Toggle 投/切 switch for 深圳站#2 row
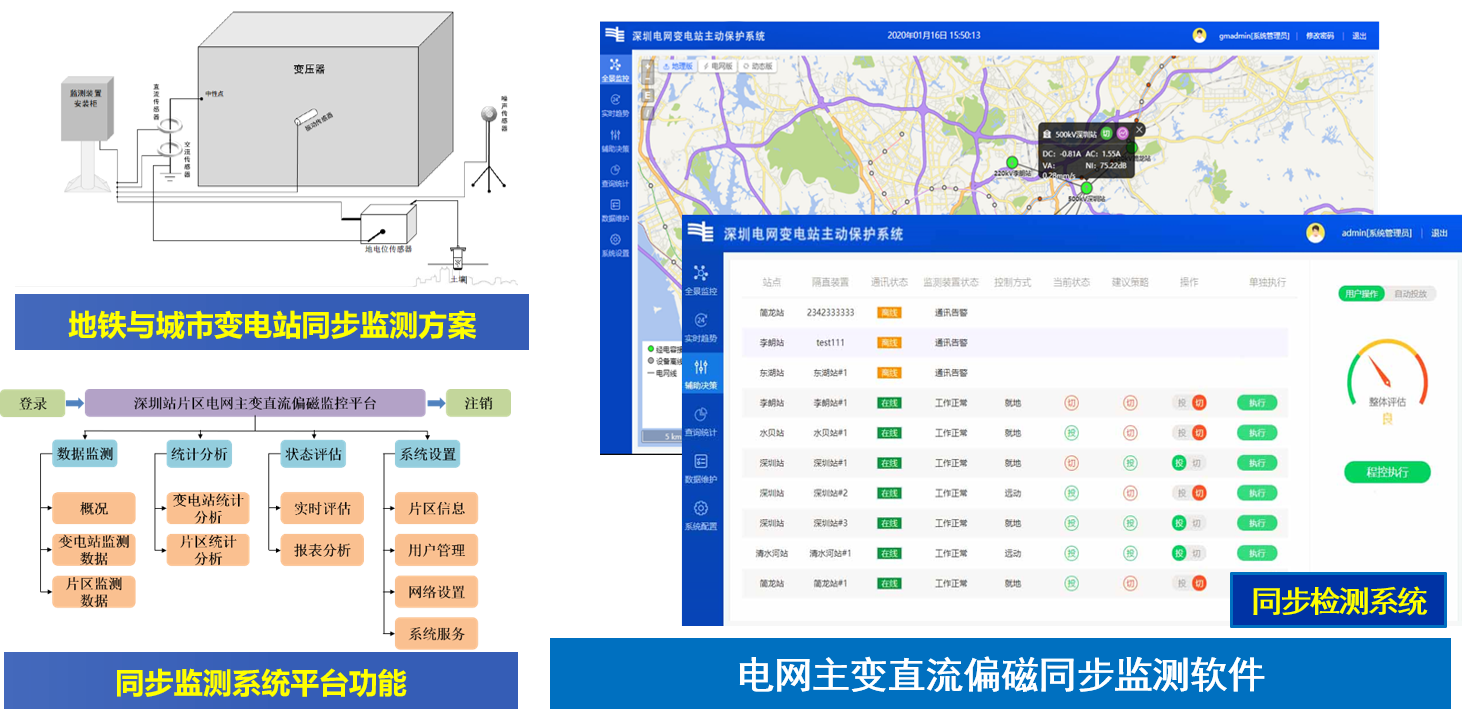This screenshot has height=718, width=1462. pyautogui.click(x=1189, y=493)
